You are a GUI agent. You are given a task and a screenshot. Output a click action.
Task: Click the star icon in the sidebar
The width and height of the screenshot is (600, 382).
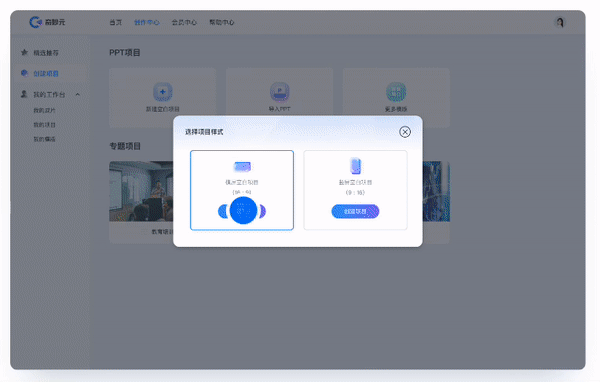click(x=24, y=52)
